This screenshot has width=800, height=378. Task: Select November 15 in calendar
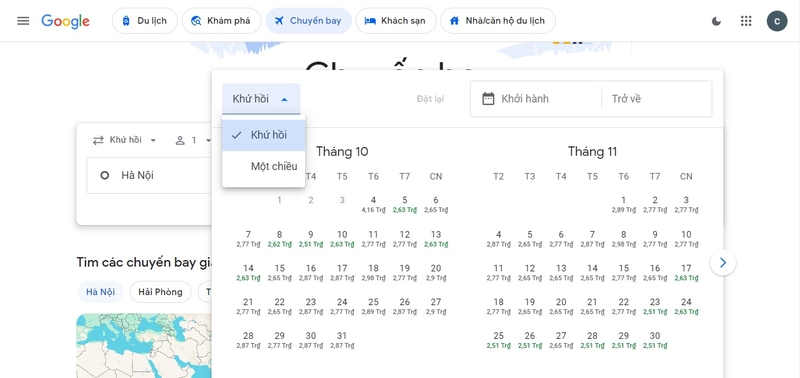(623, 272)
